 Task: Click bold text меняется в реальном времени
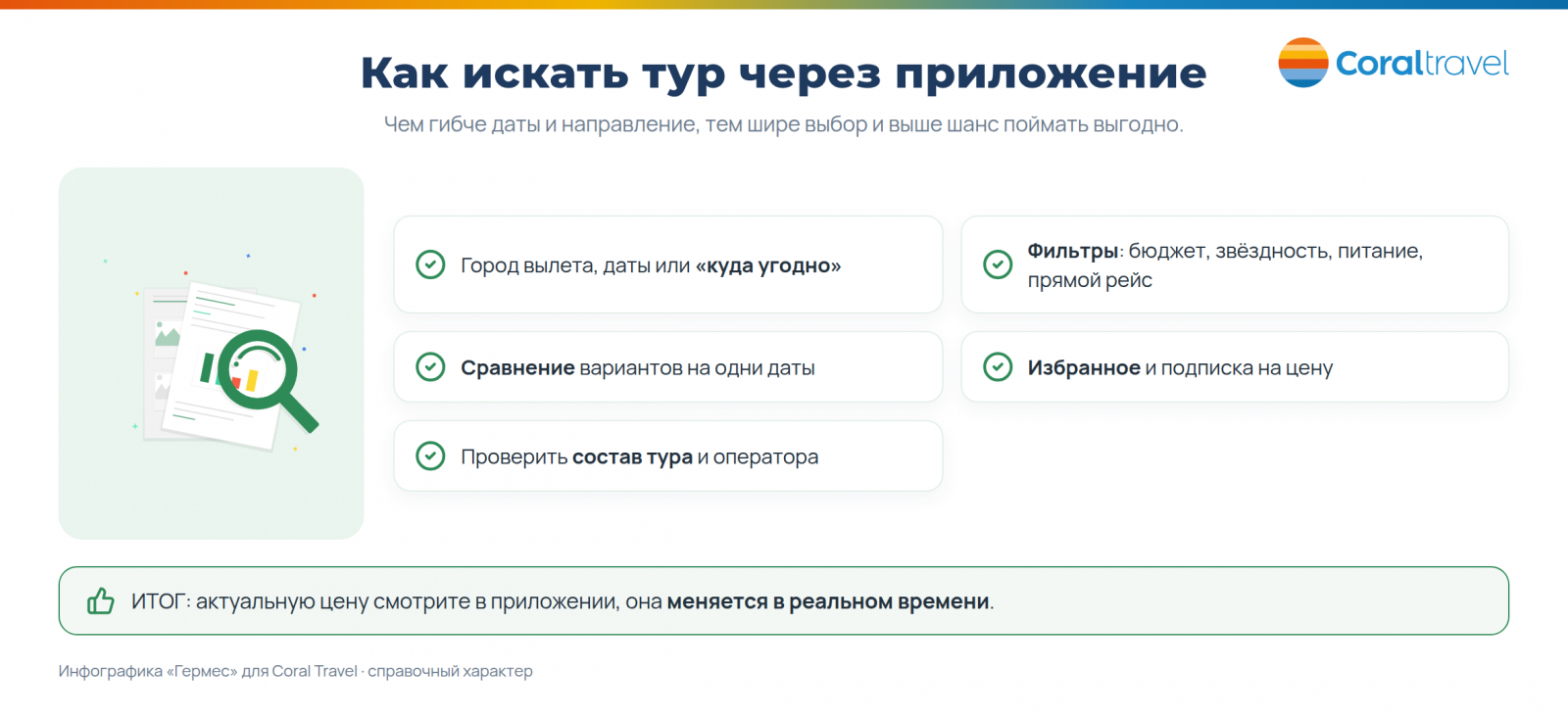click(828, 601)
